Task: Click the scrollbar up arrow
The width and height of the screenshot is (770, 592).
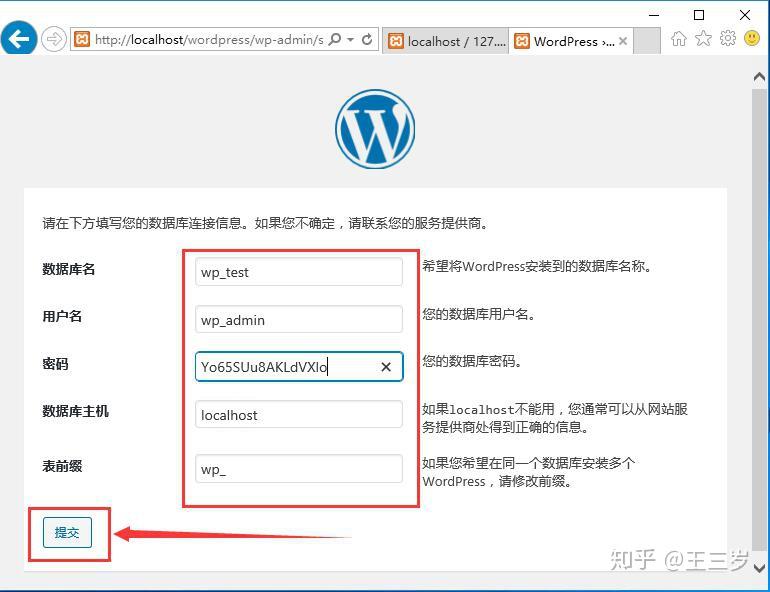Action: (759, 78)
